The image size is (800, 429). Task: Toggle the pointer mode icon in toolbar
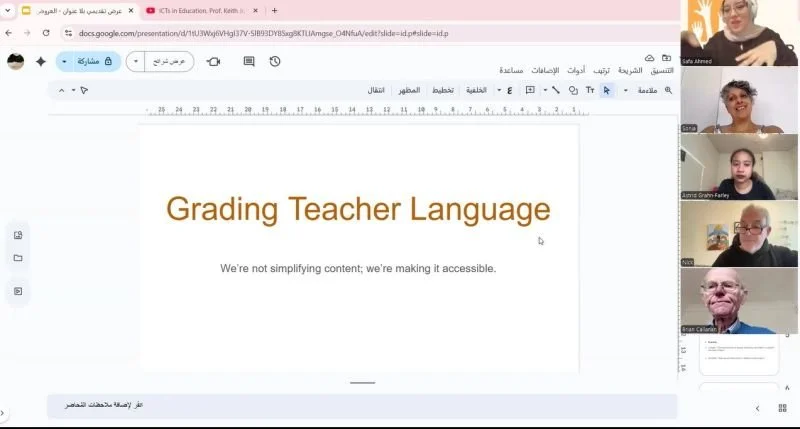pyautogui.click(x=84, y=90)
